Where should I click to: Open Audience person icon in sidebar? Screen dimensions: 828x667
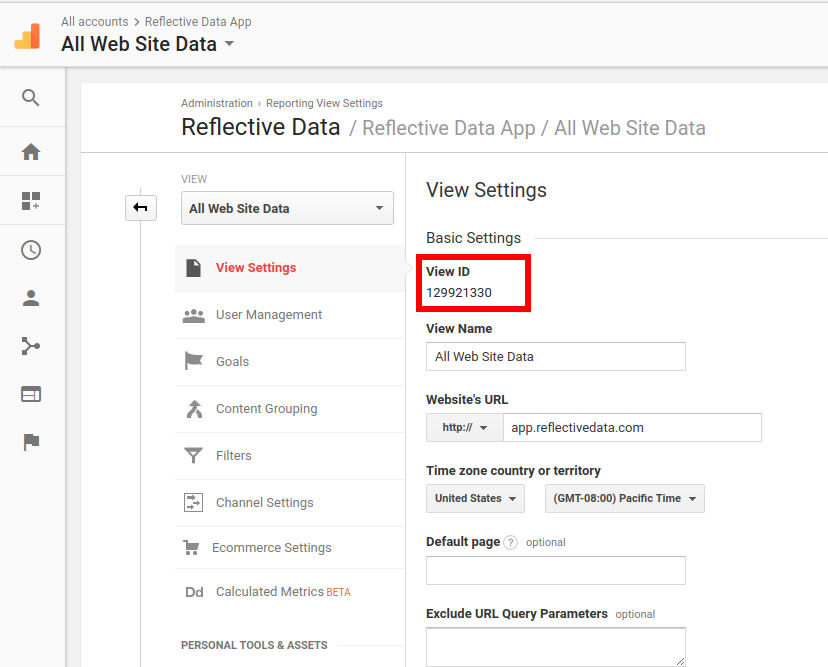click(x=31, y=298)
